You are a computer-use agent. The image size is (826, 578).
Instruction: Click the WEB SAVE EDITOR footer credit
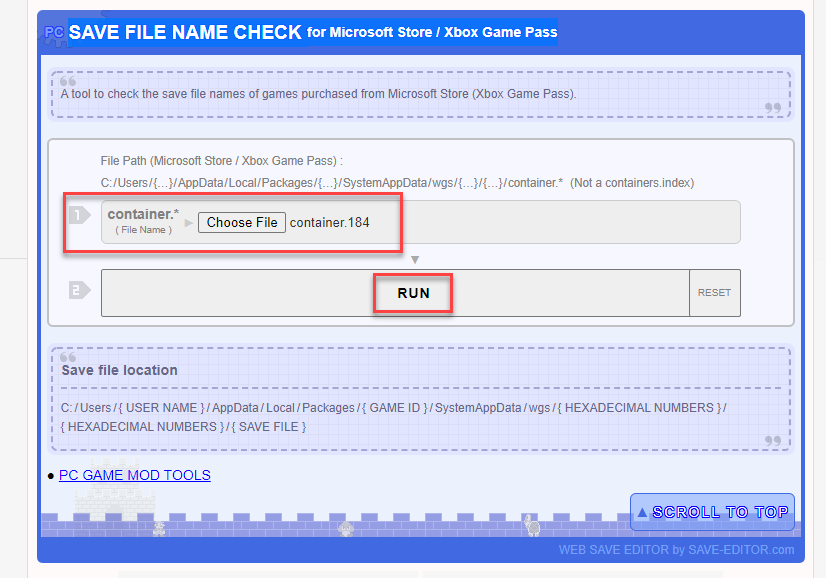click(x=676, y=550)
